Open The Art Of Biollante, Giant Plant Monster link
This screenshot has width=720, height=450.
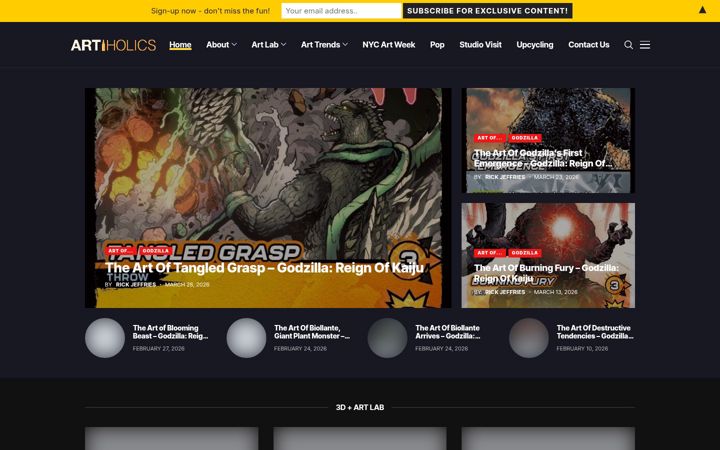[x=312, y=332]
